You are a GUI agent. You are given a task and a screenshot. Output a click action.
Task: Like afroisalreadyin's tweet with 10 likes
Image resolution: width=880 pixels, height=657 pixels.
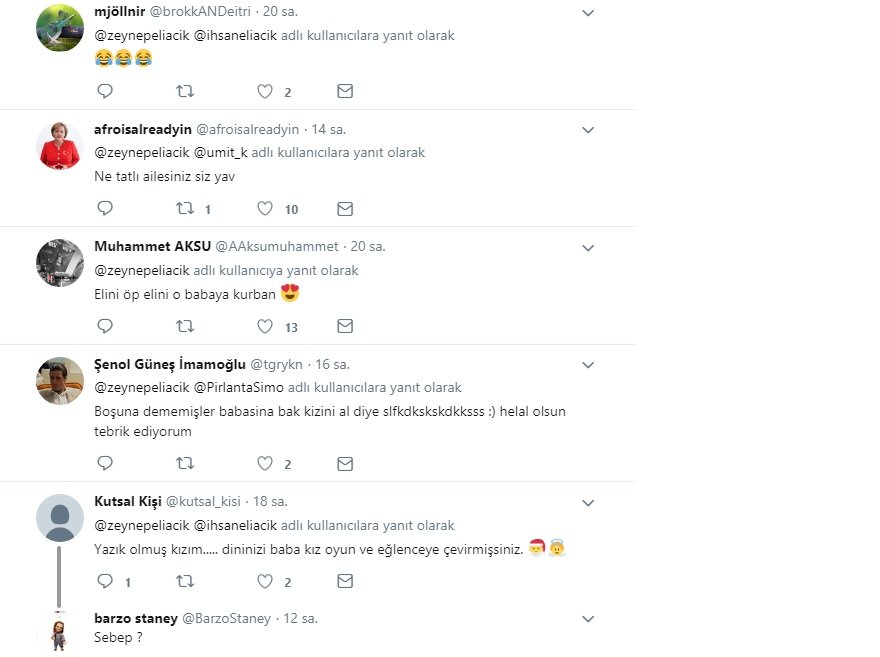265,208
